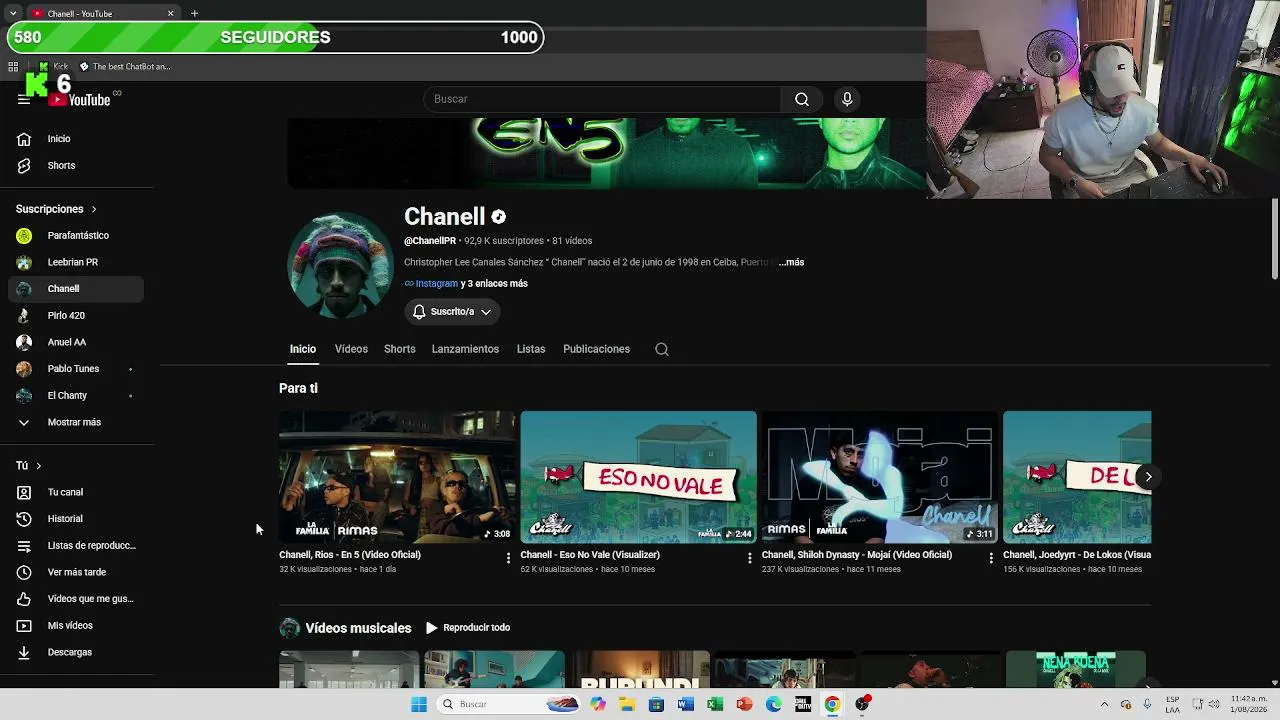Open a new browser tab
The image size is (1280, 720).
(x=194, y=13)
